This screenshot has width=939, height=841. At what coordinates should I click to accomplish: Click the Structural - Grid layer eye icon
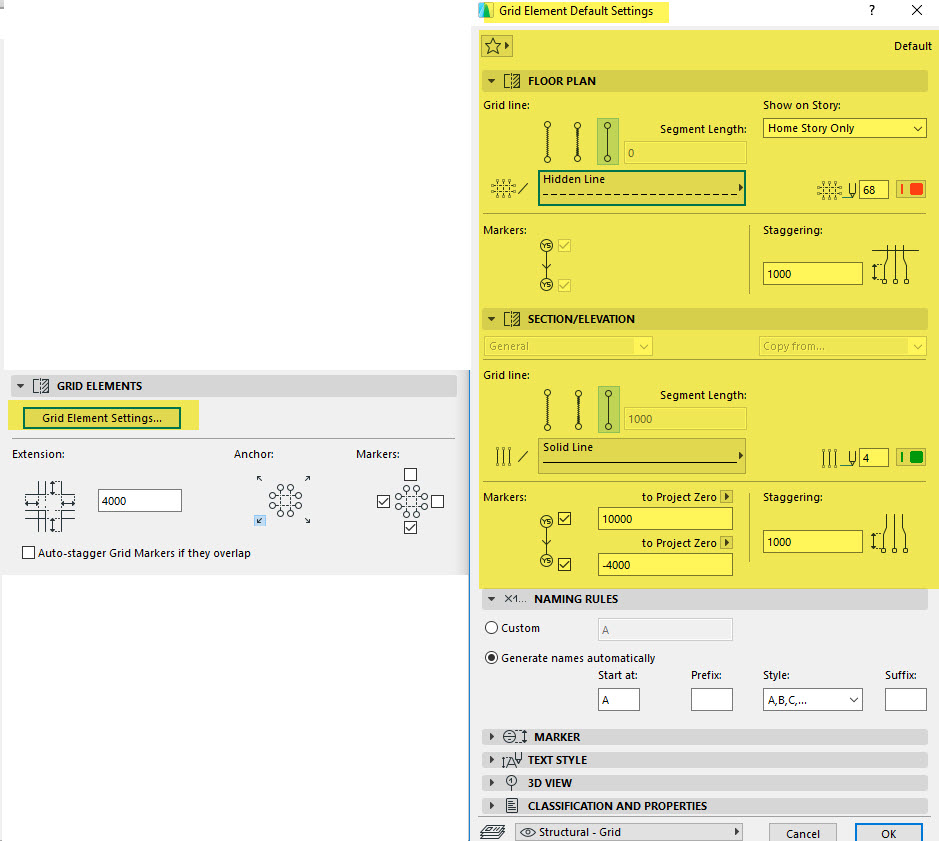527,832
